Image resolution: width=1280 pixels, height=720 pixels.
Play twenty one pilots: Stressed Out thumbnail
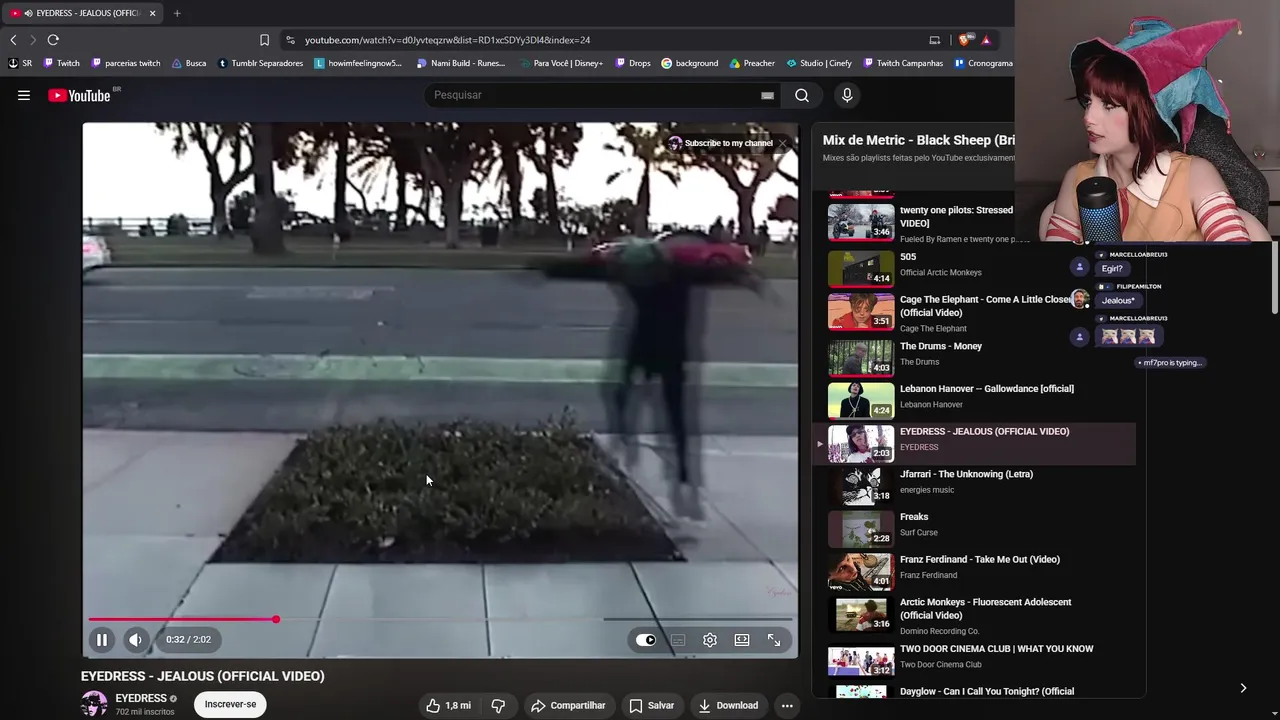(861, 222)
